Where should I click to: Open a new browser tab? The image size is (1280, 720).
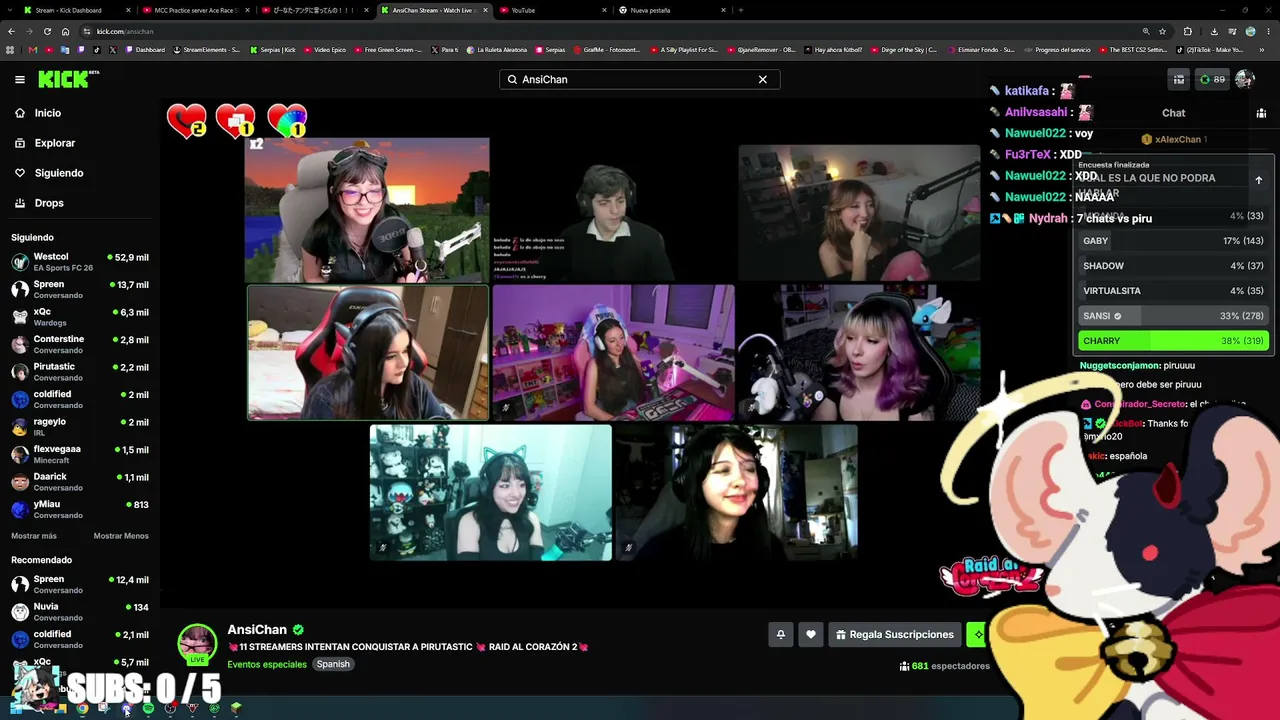pos(740,10)
